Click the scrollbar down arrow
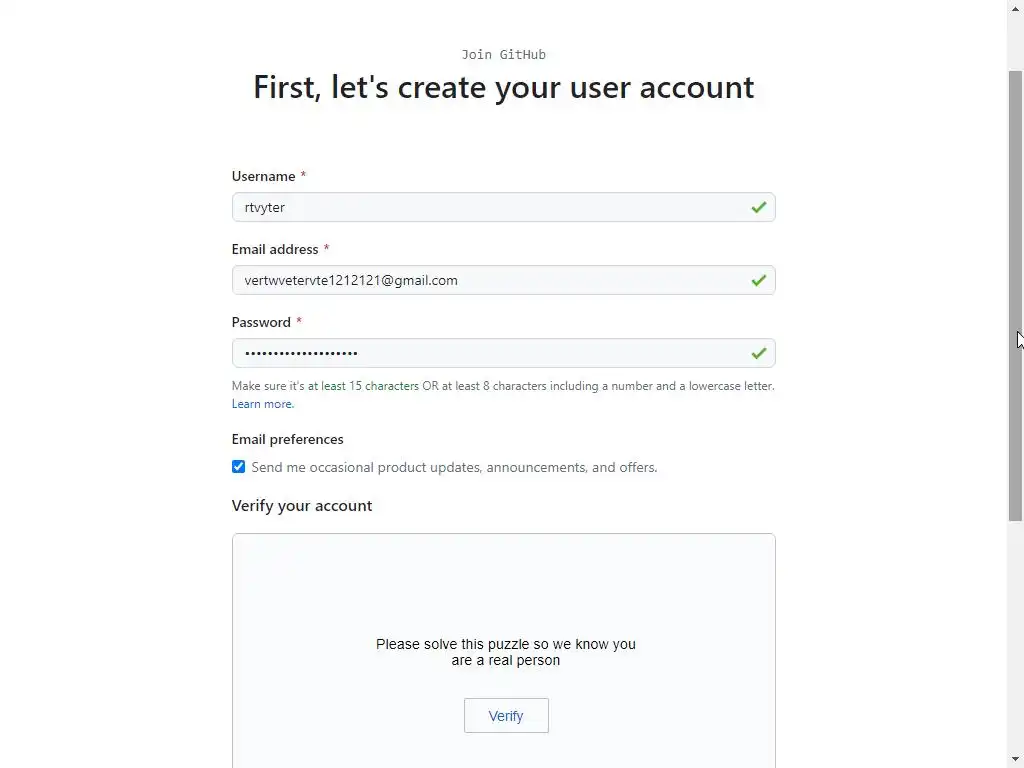This screenshot has width=1024, height=768. [1015, 759]
